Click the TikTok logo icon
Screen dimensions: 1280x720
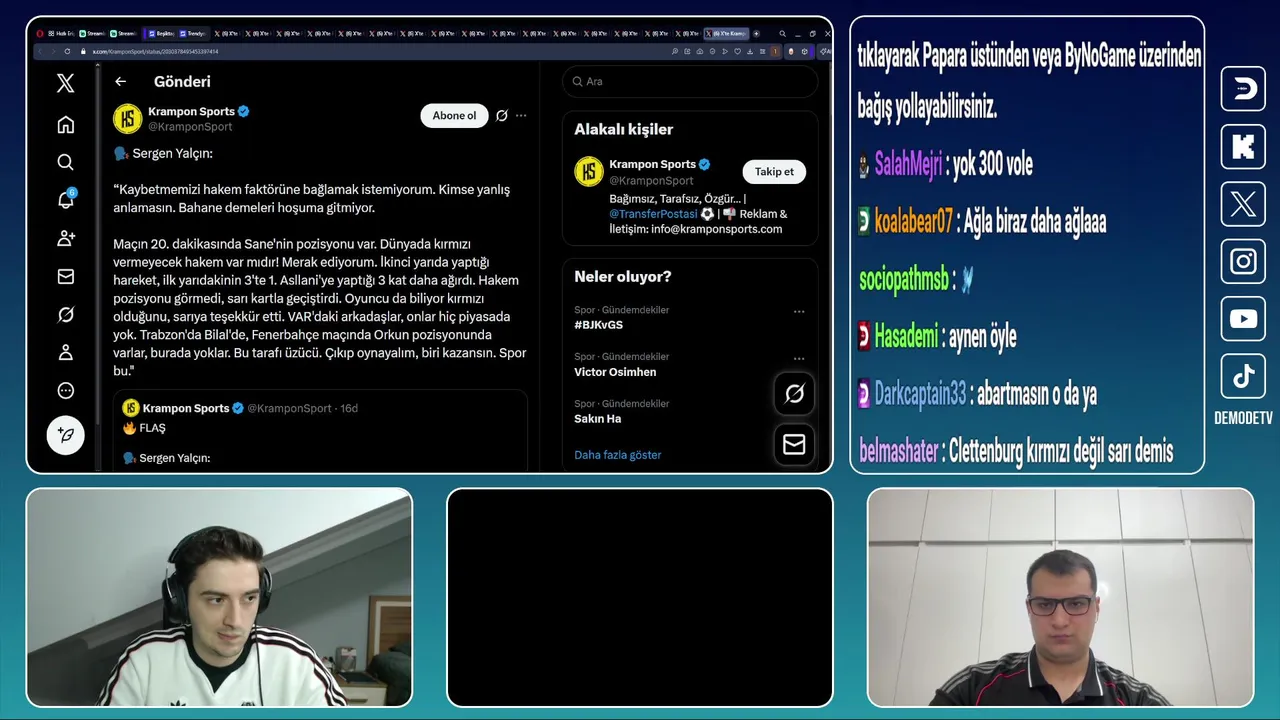[x=1243, y=376]
